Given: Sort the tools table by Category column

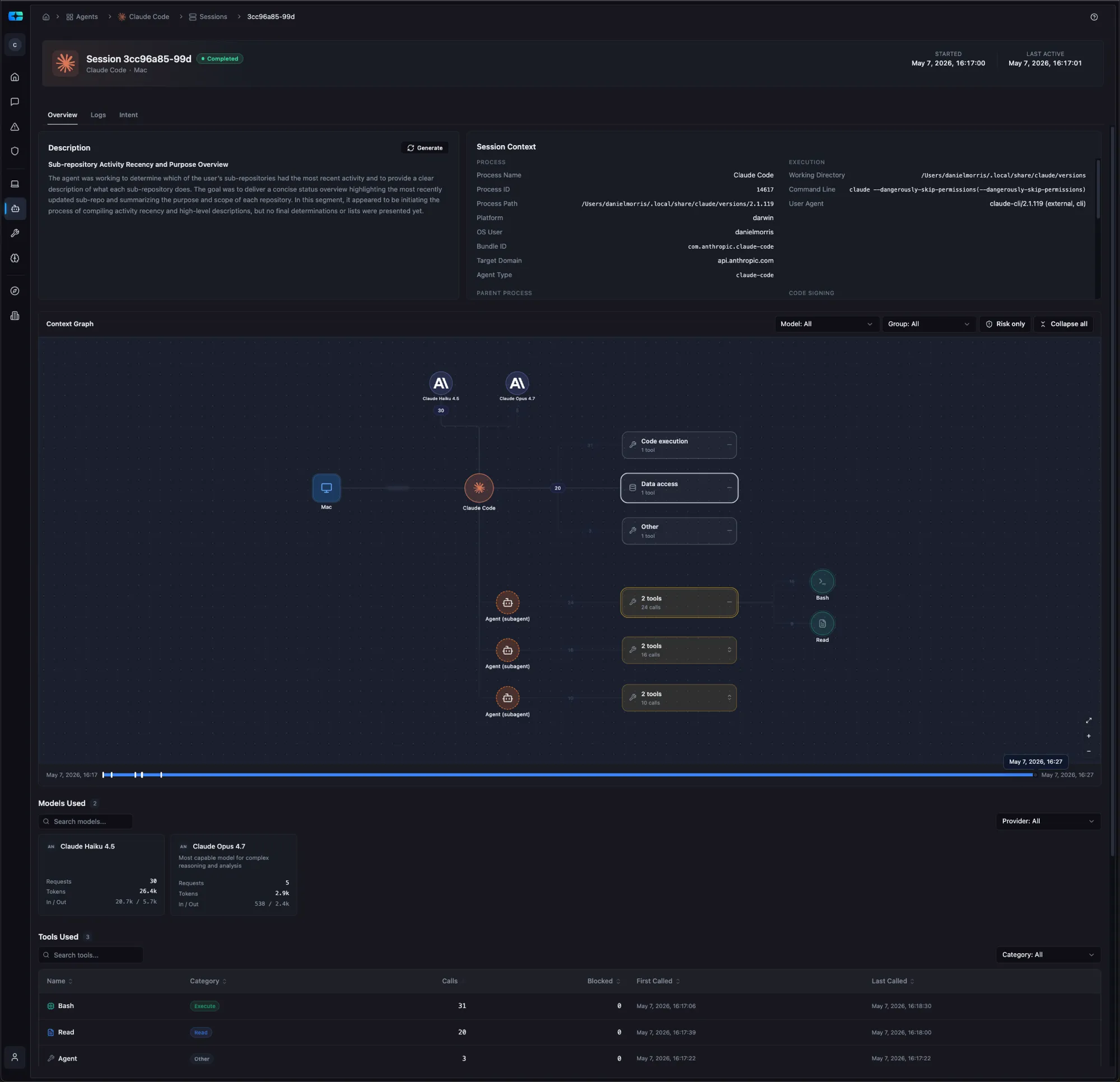Looking at the screenshot, I should click(x=208, y=981).
